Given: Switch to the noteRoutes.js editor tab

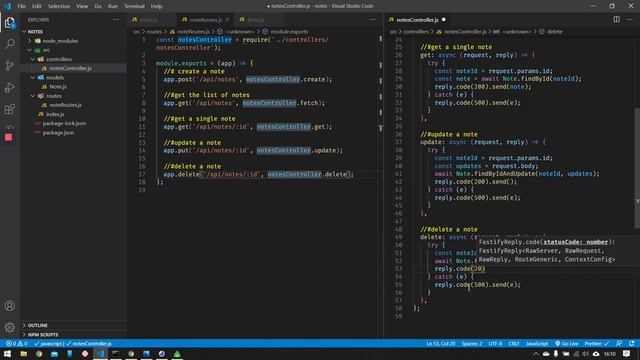Looking at the screenshot, I should pos(205,20).
